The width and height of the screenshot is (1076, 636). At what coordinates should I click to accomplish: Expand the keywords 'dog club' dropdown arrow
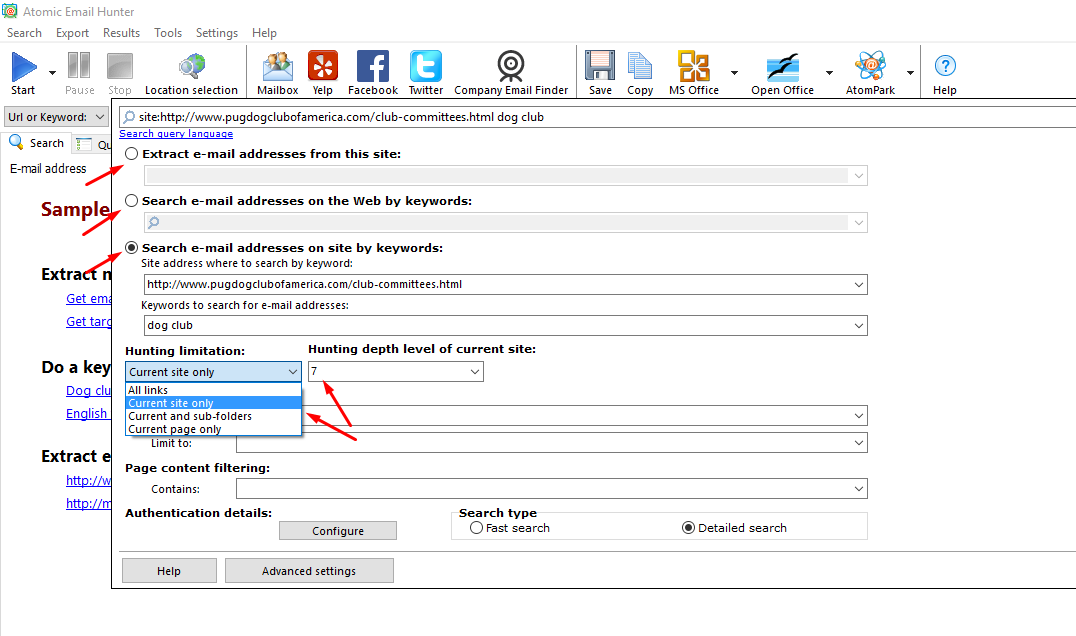click(x=858, y=326)
